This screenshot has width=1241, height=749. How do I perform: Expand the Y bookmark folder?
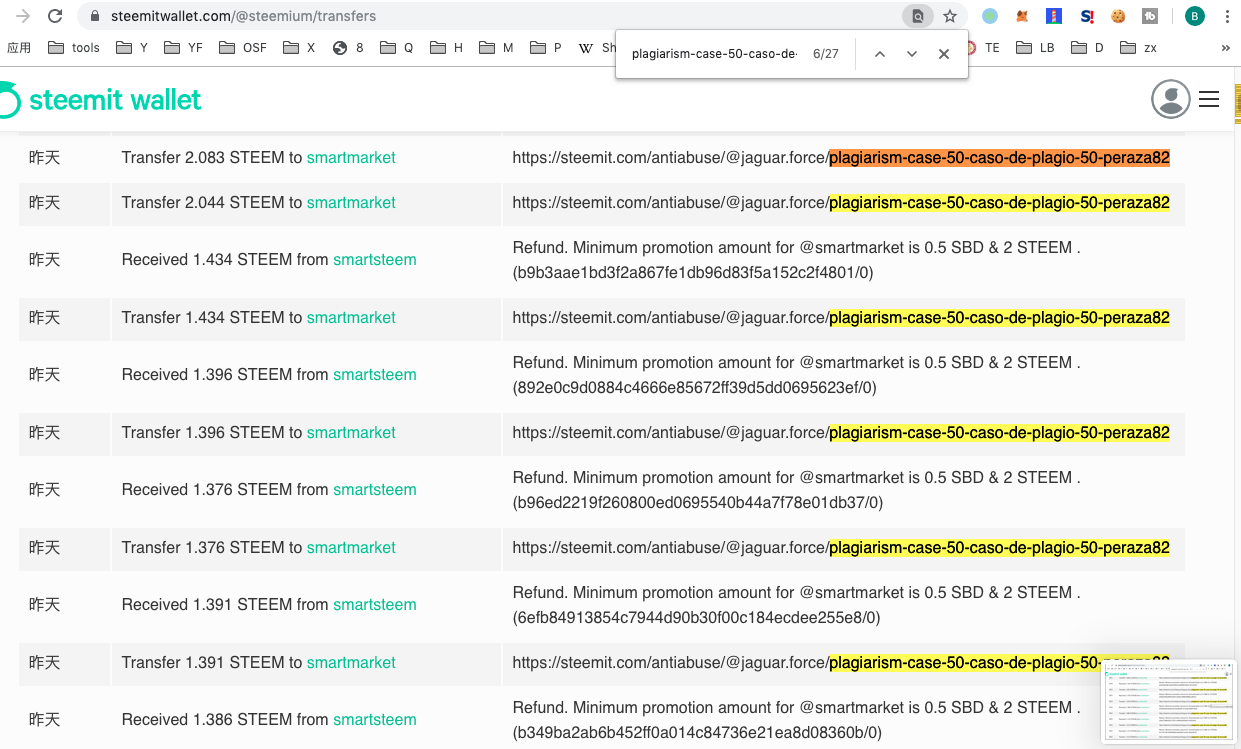132,47
